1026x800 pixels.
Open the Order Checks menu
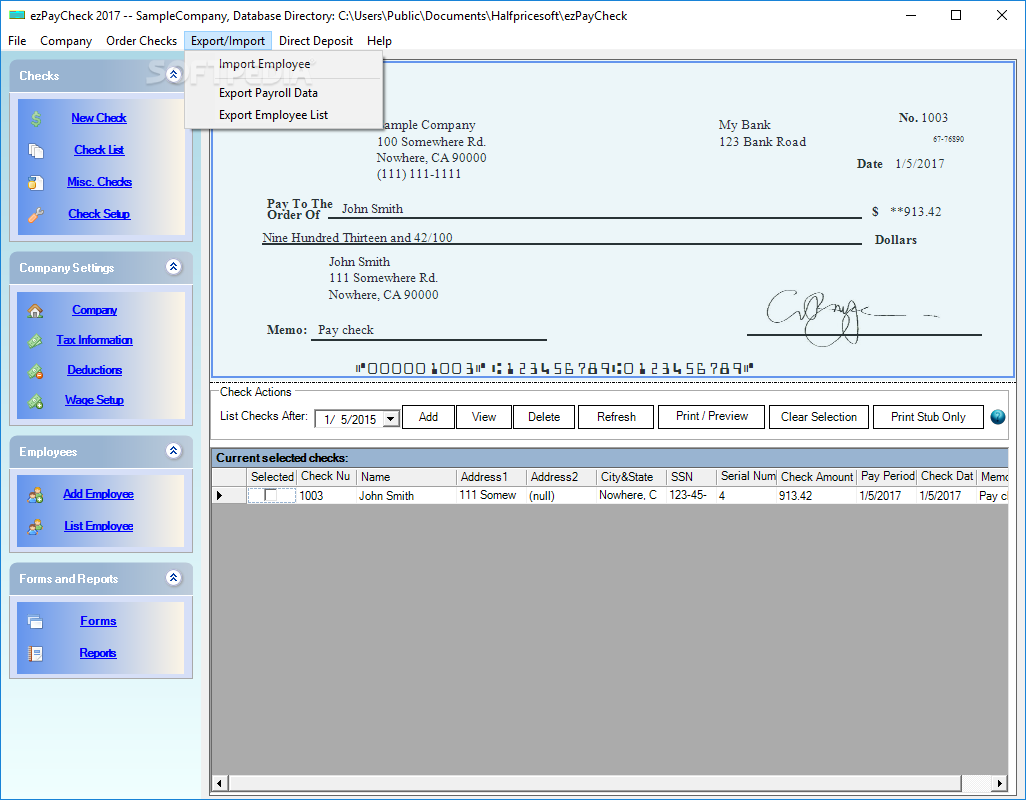click(141, 41)
